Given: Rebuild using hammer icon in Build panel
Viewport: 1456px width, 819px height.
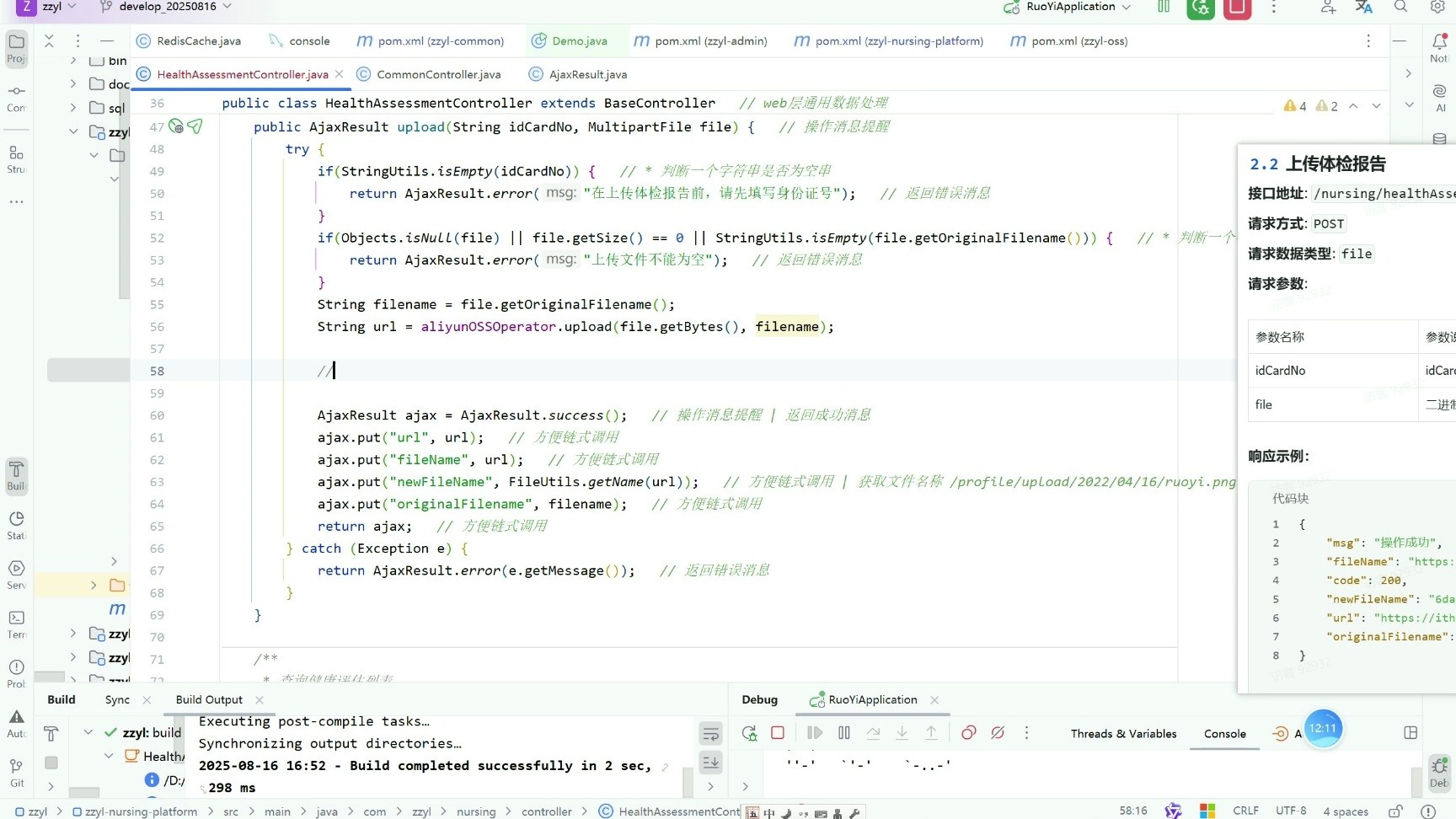Looking at the screenshot, I should tap(51, 734).
